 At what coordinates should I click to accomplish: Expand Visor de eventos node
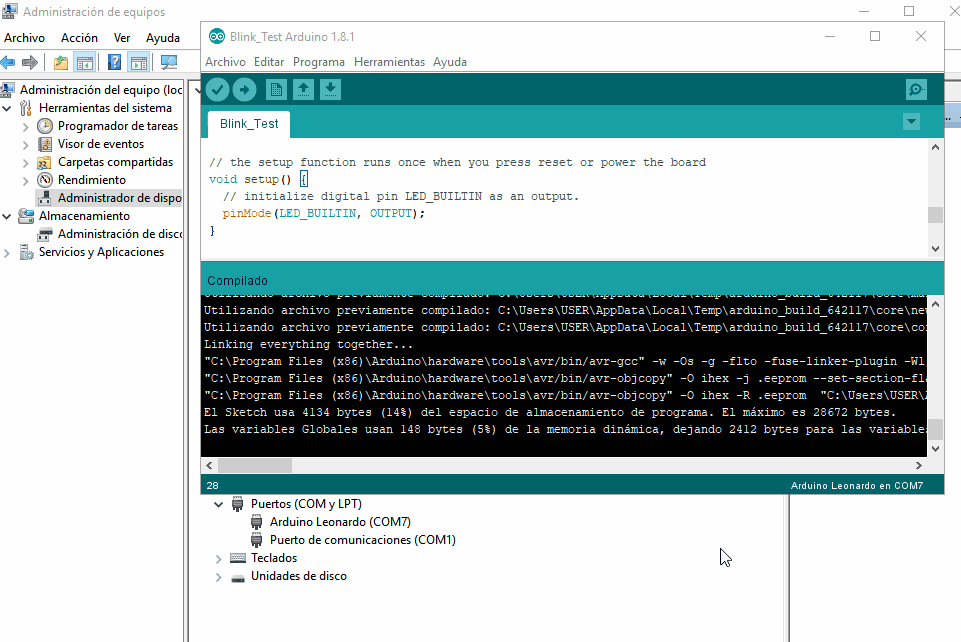(x=26, y=145)
